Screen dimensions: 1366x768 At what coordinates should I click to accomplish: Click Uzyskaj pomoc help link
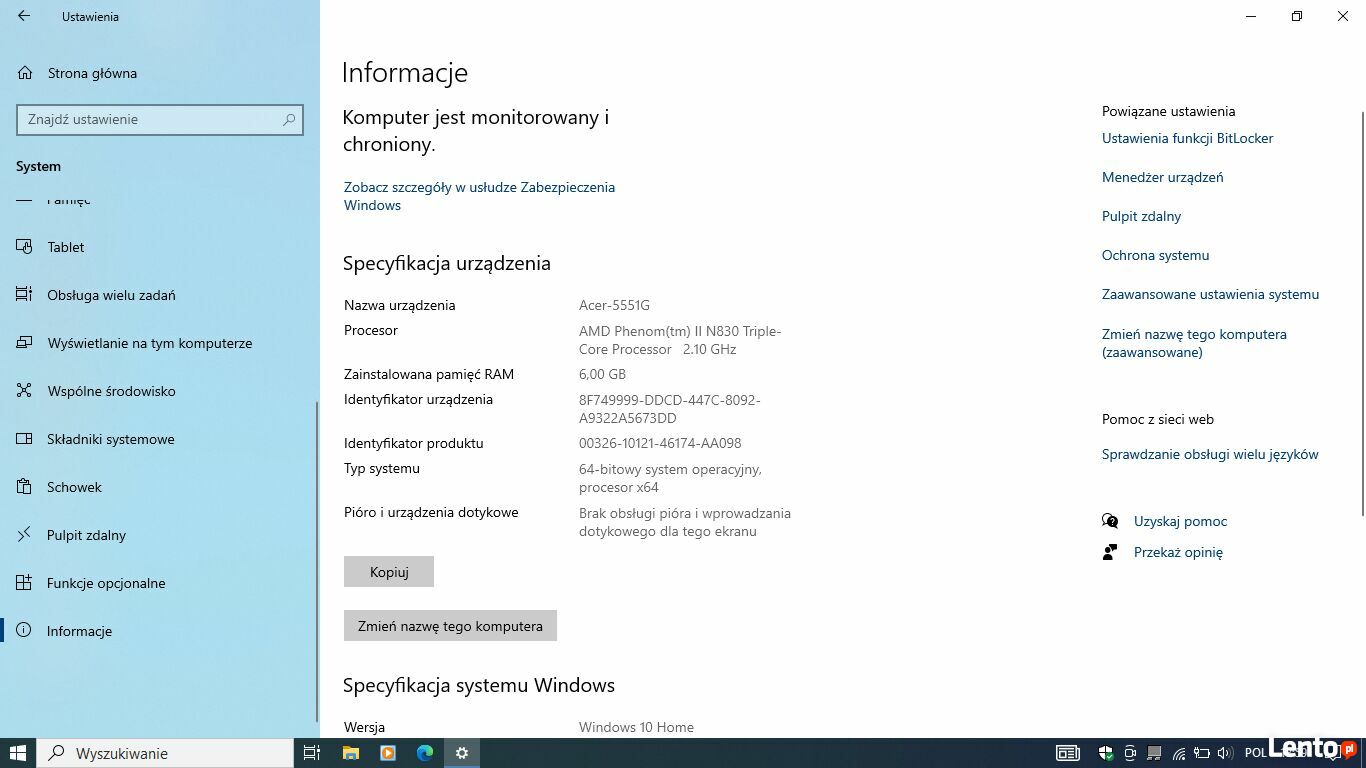click(x=1180, y=521)
